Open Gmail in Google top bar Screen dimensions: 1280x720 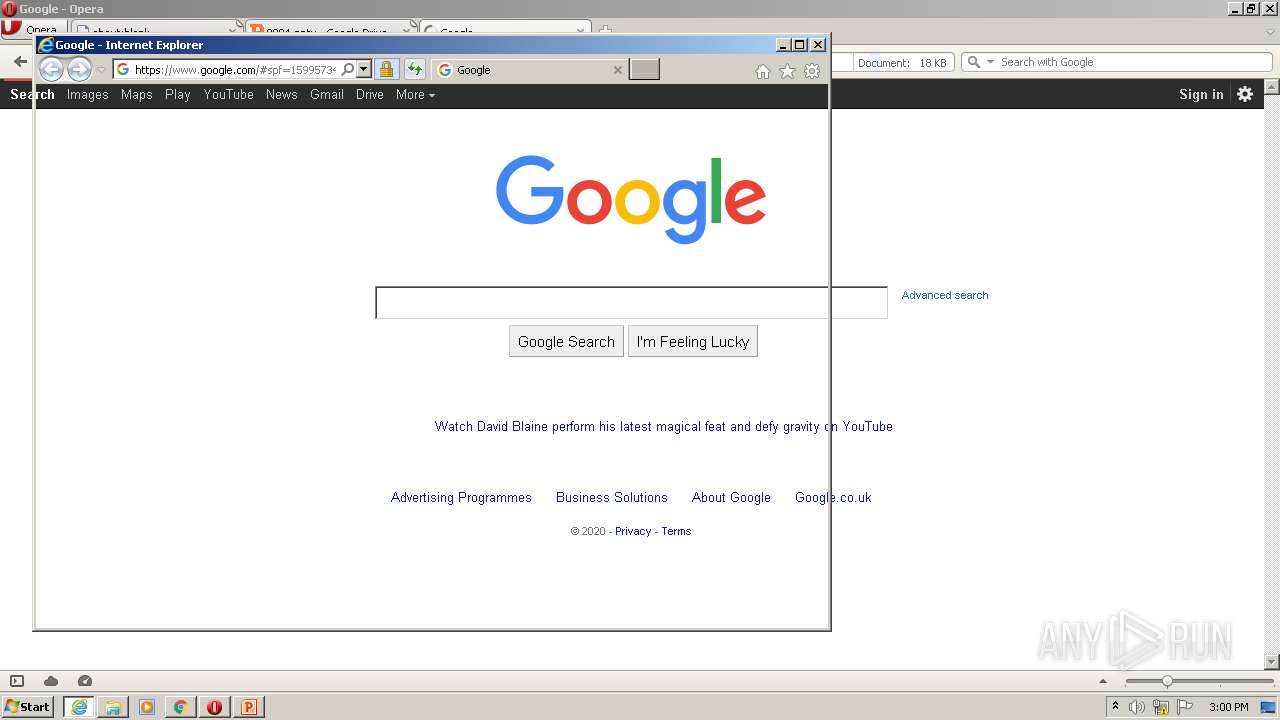coord(327,94)
